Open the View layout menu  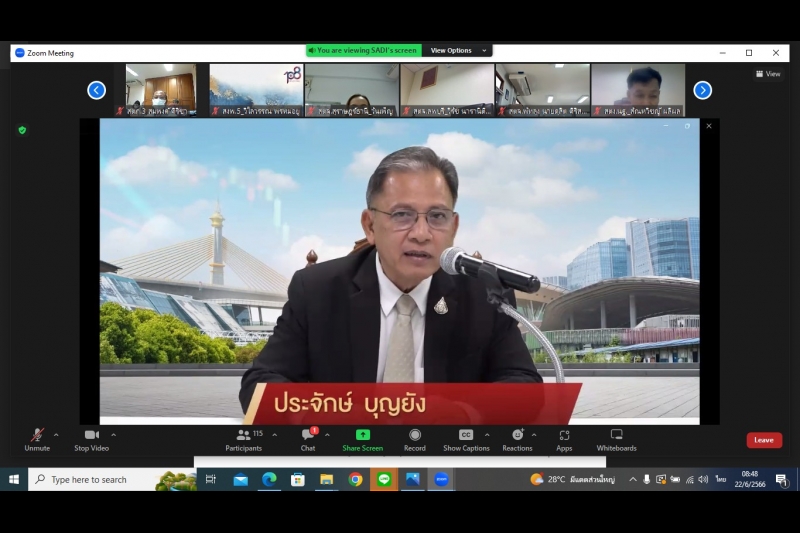tap(768, 74)
